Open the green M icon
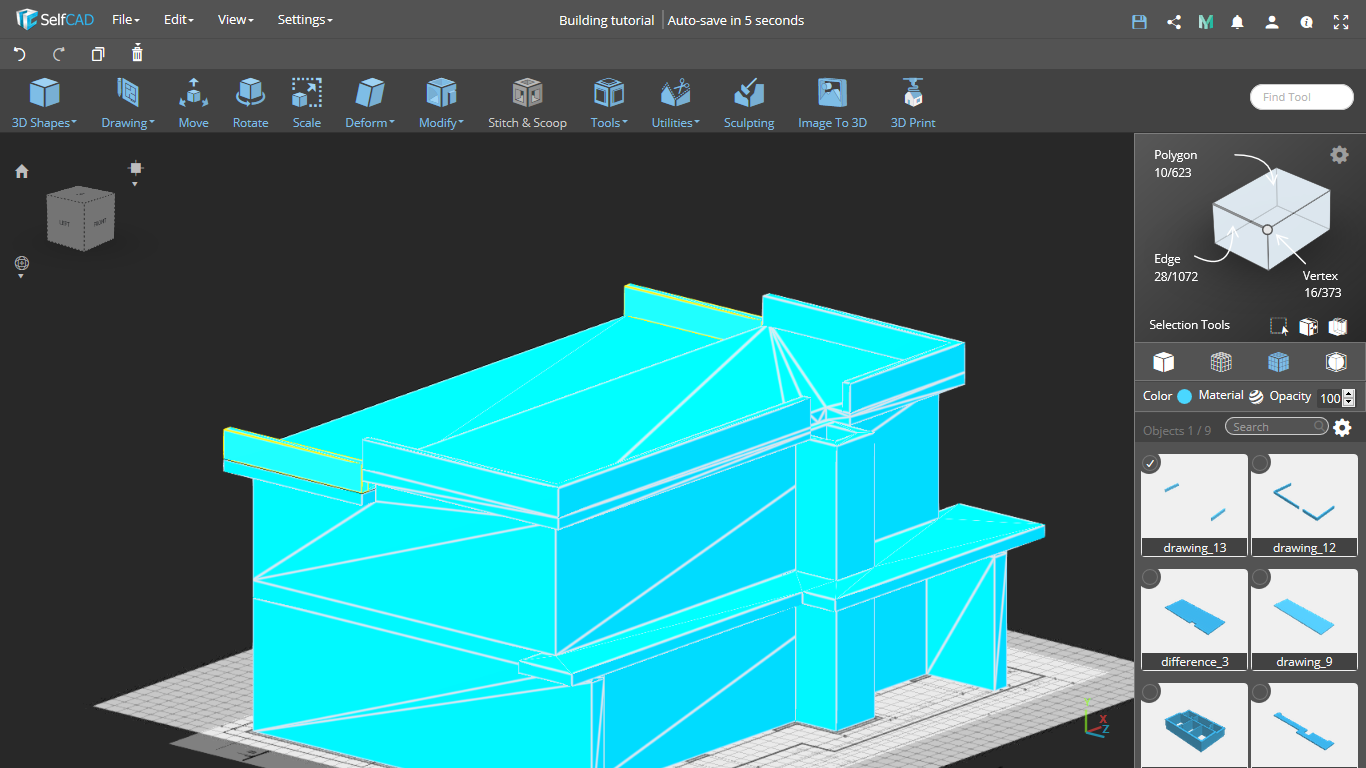The height and width of the screenshot is (768, 1366). tap(1206, 21)
